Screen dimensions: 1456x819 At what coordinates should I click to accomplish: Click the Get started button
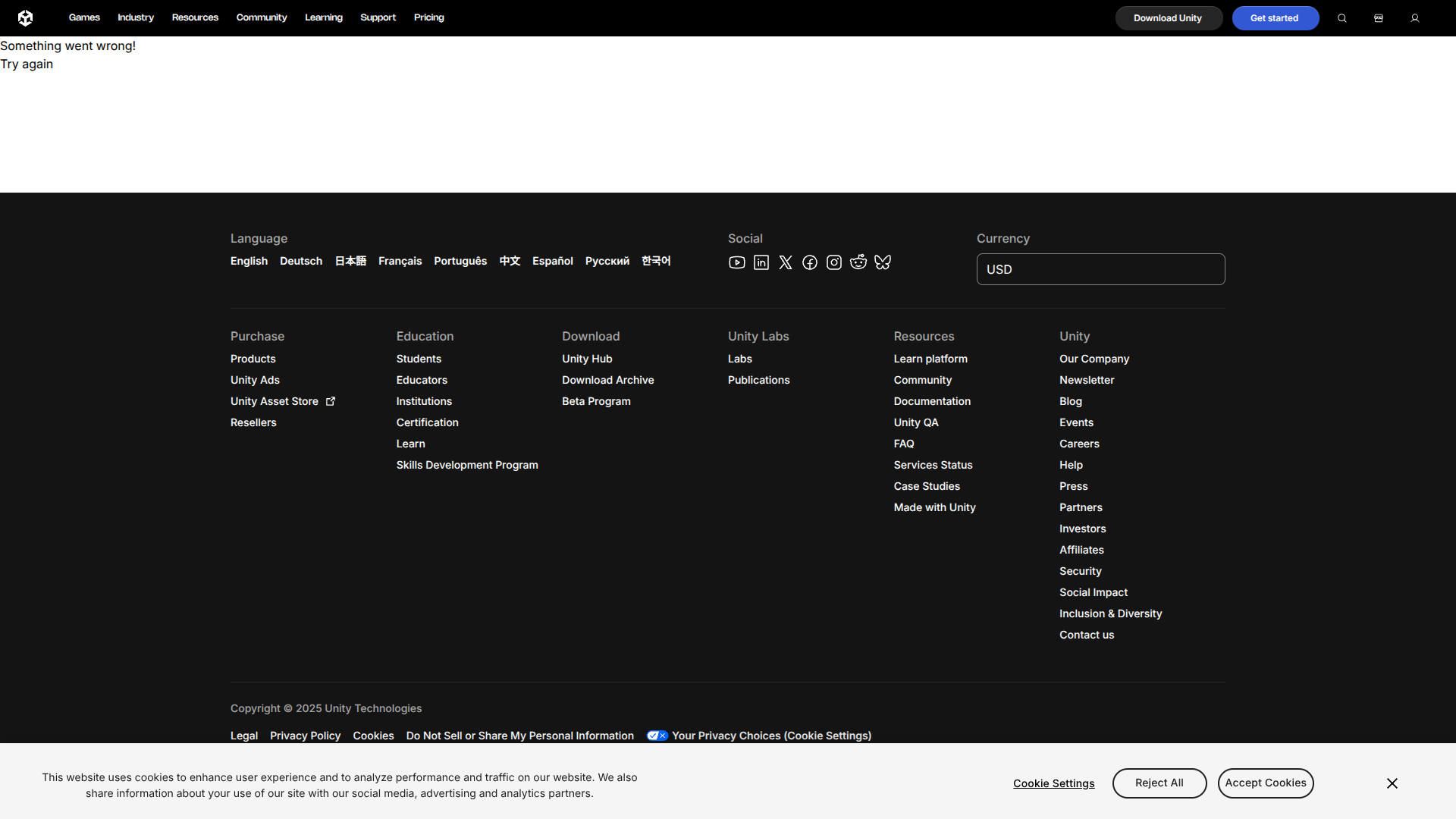point(1276,18)
